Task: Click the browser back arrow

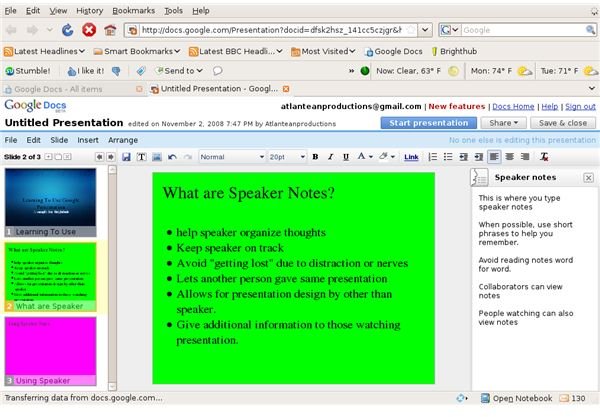Action: pyautogui.click(x=11, y=30)
